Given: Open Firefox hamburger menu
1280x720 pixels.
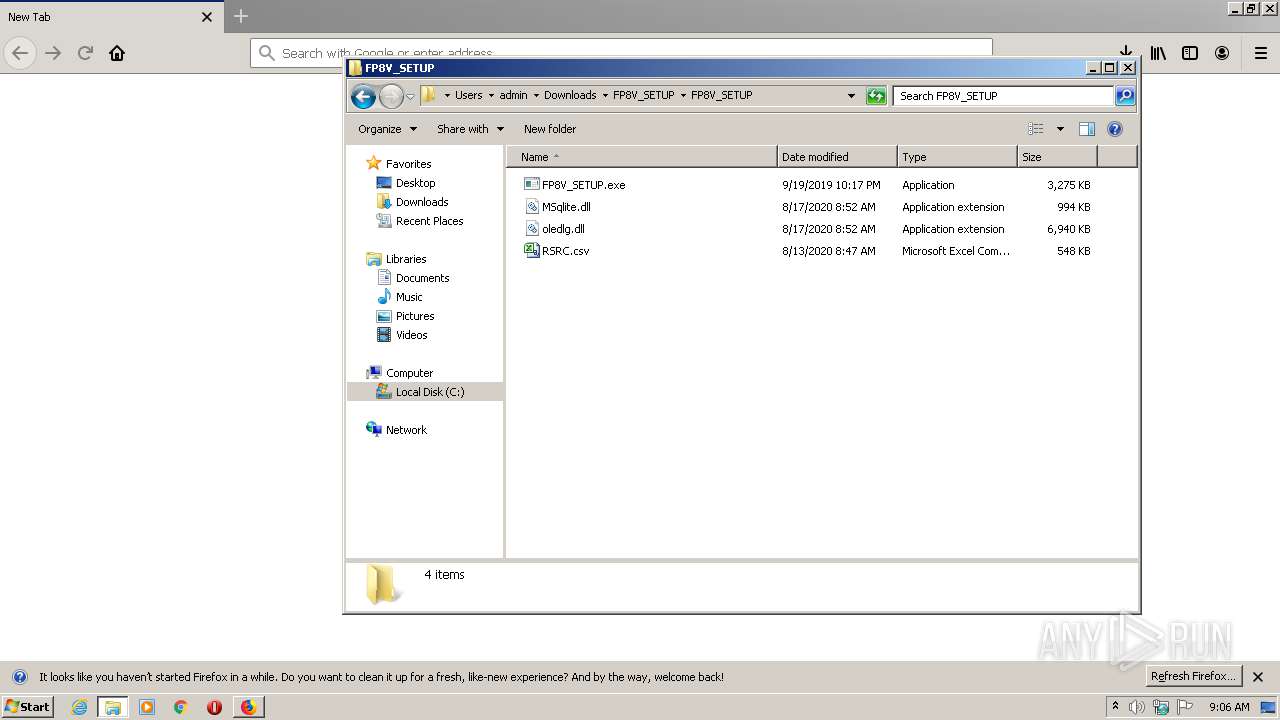Looking at the screenshot, I should pos(1261,53).
